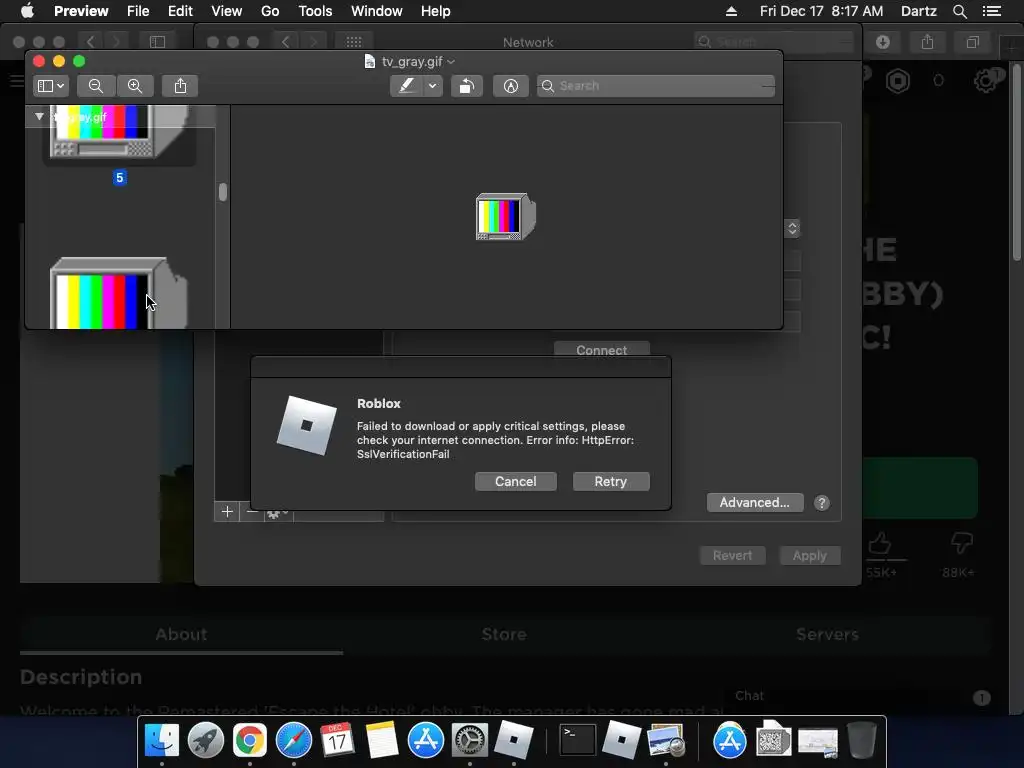The width and height of the screenshot is (1024, 768).
Task: Open the gear action menu in Network window
Action: tap(278, 515)
